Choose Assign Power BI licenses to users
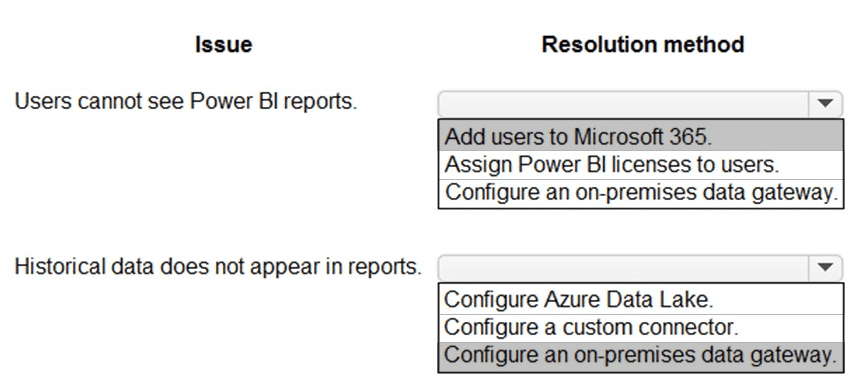856x380 pixels. 640,164
